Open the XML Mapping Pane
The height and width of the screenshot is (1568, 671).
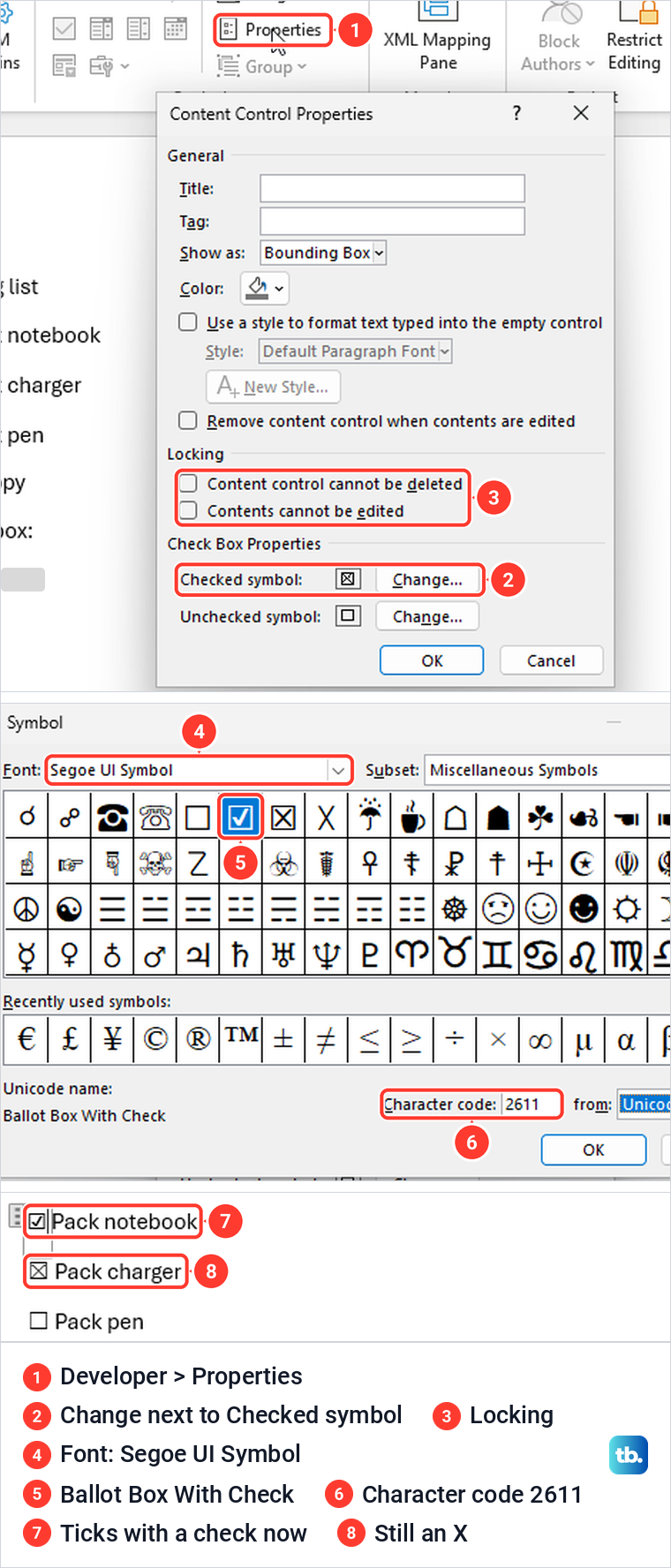[438, 37]
